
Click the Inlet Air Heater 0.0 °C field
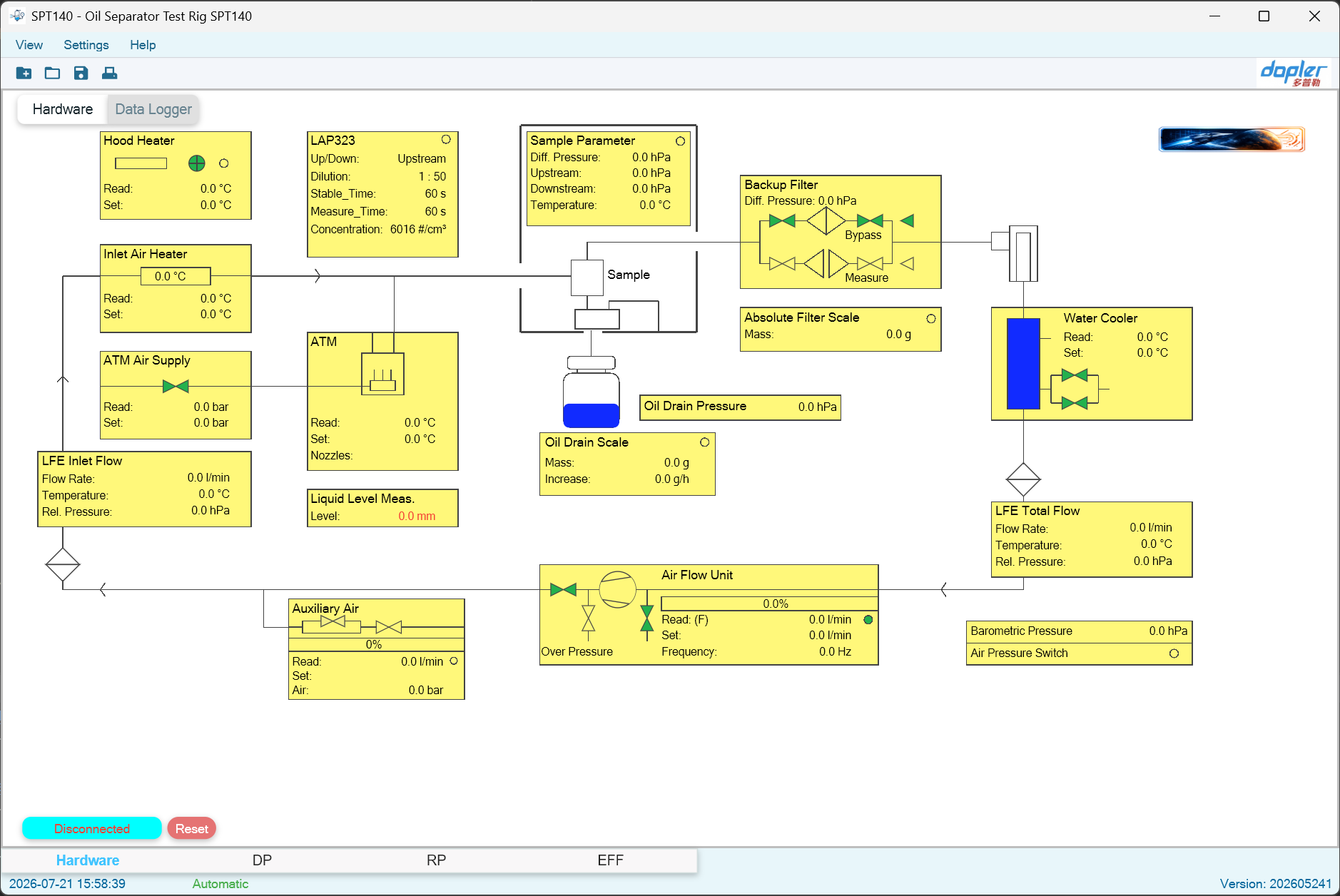(176, 276)
